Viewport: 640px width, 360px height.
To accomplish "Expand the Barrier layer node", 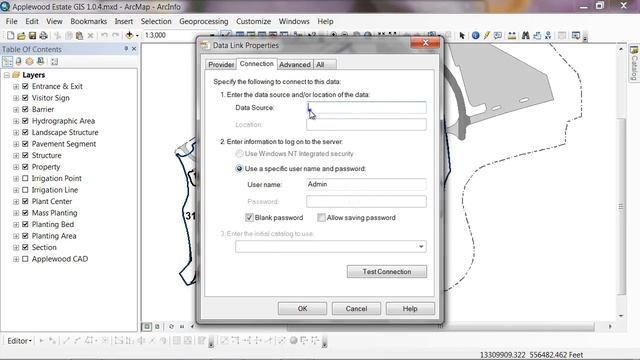I will click(x=16, y=109).
